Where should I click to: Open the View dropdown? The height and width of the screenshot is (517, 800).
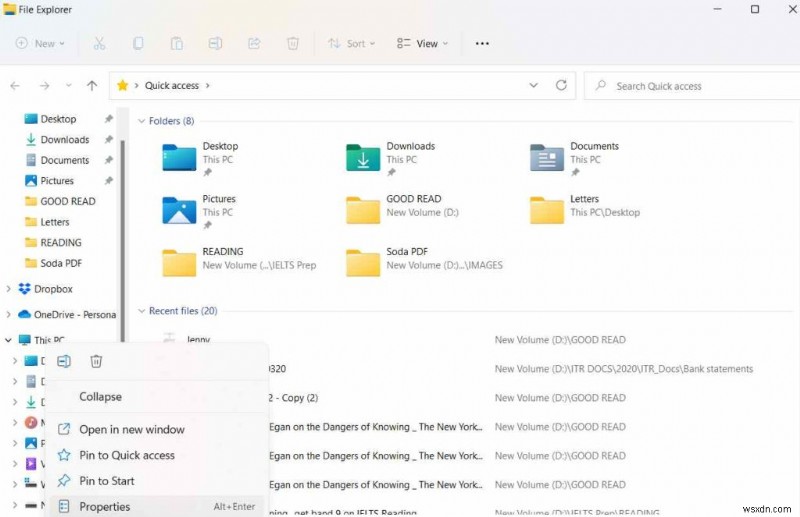tap(422, 44)
